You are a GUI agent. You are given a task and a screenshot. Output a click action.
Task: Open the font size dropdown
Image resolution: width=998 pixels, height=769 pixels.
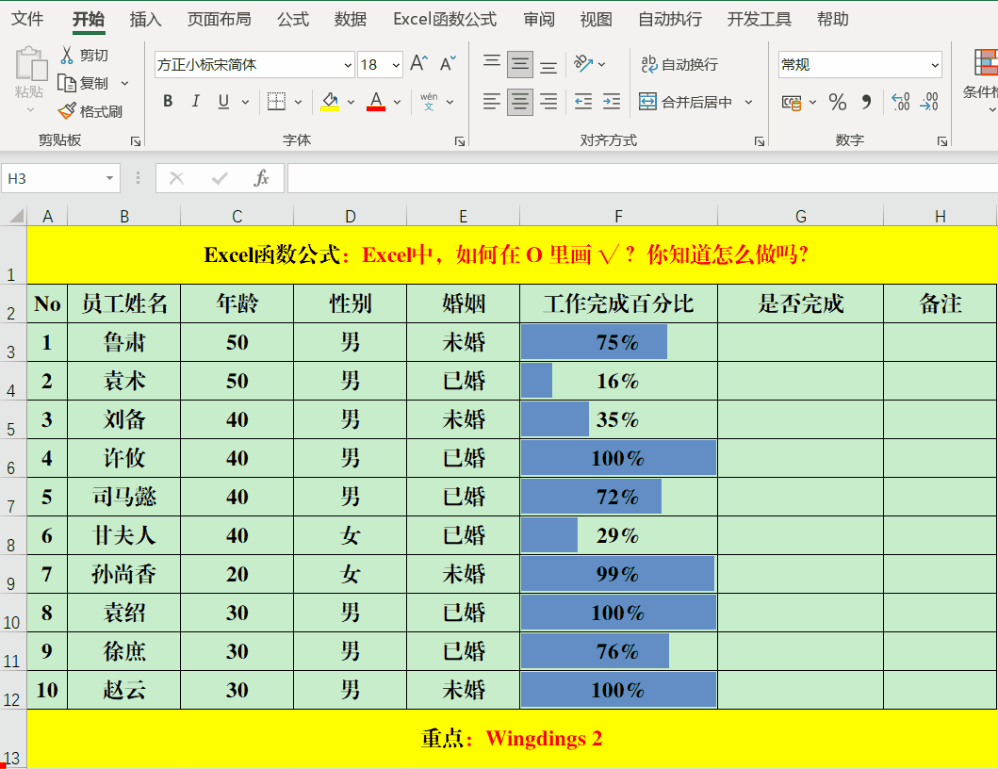(x=396, y=65)
